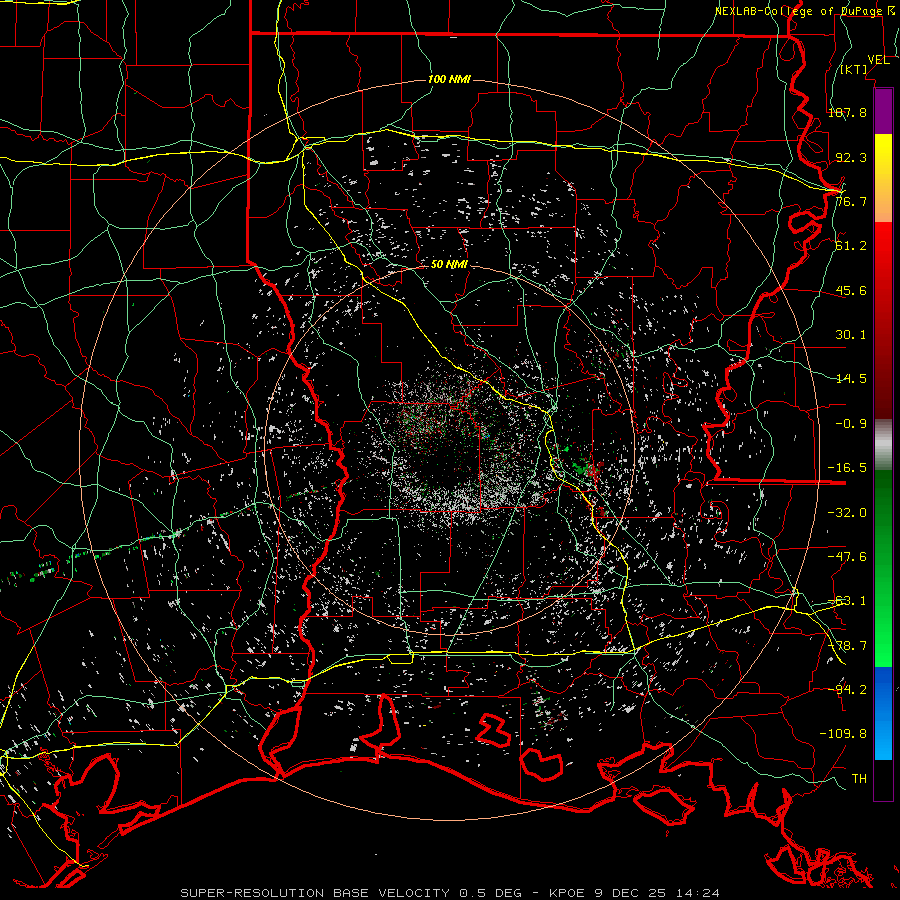This screenshot has width=900, height=900.
Task: Select the 14.5 scale value
Action: click(851, 379)
